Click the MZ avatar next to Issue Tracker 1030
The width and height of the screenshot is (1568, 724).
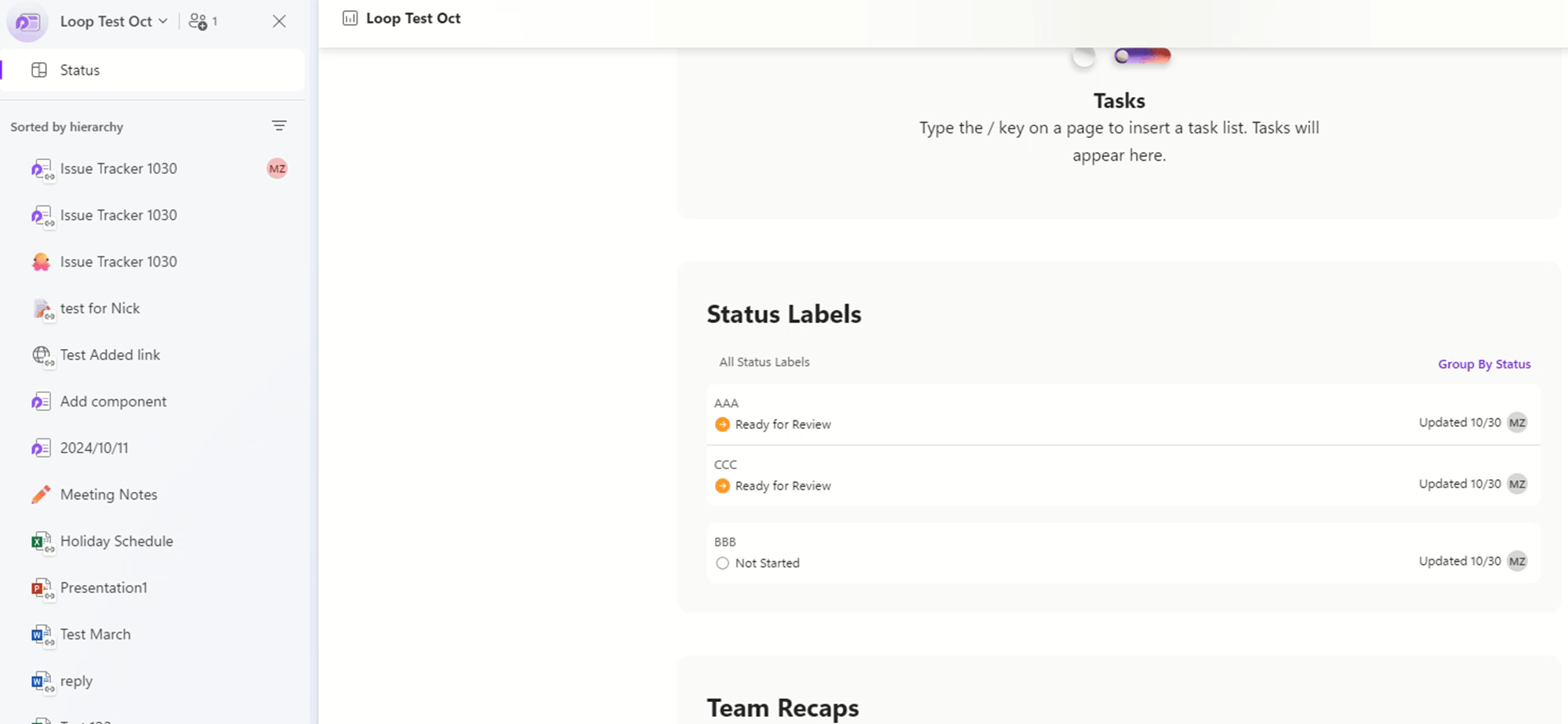276,169
